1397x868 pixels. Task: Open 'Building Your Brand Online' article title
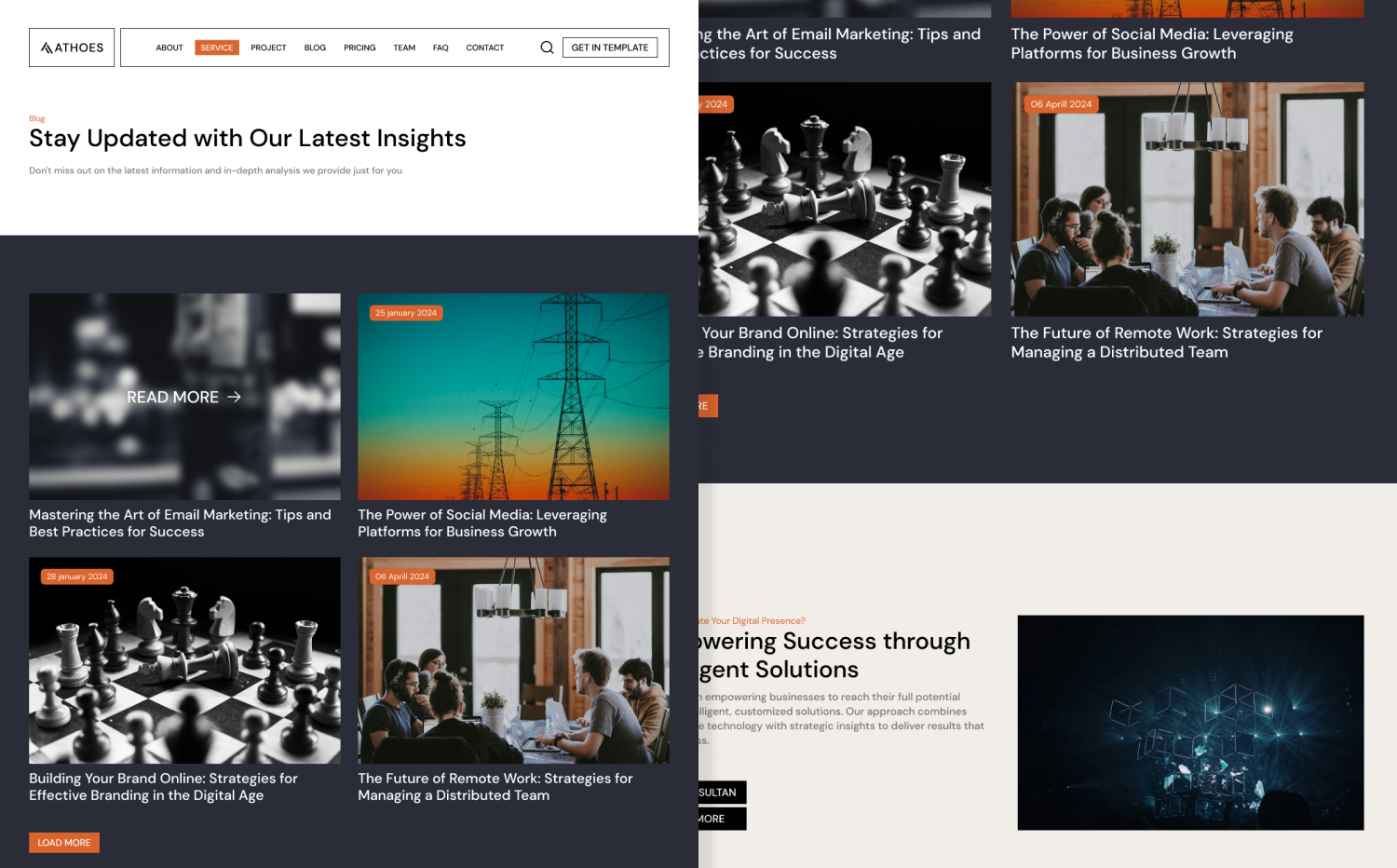click(163, 786)
